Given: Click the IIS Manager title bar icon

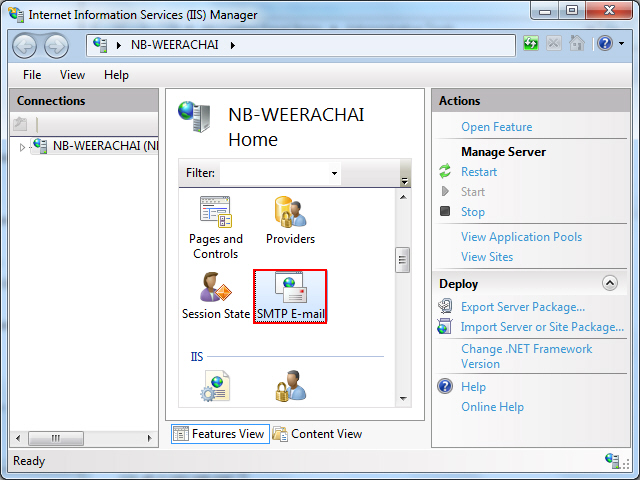Looking at the screenshot, I should click(x=16, y=15).
